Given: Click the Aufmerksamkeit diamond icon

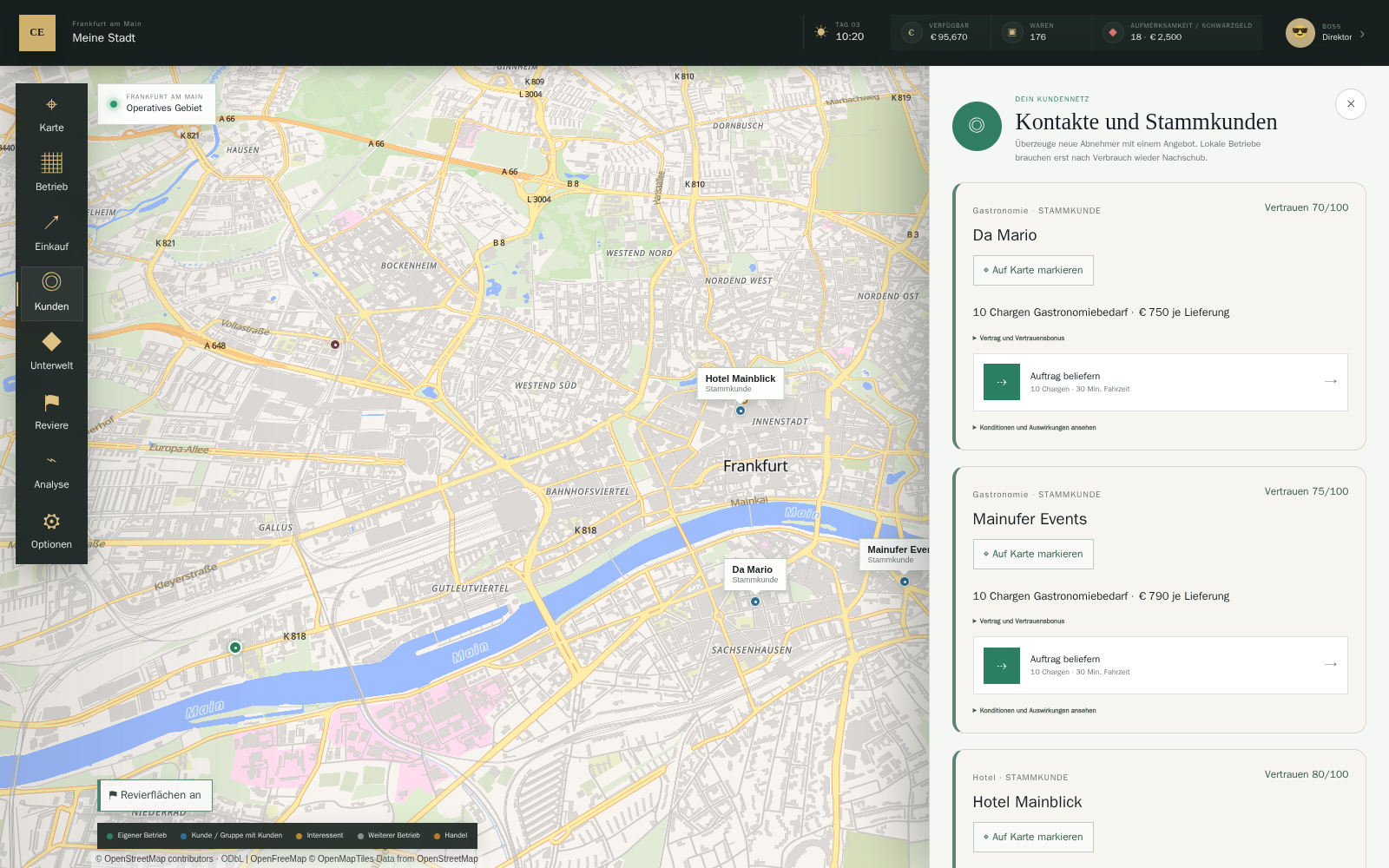Looking at the screenshot, I should pyautogui.click(x=1113, y=32).
